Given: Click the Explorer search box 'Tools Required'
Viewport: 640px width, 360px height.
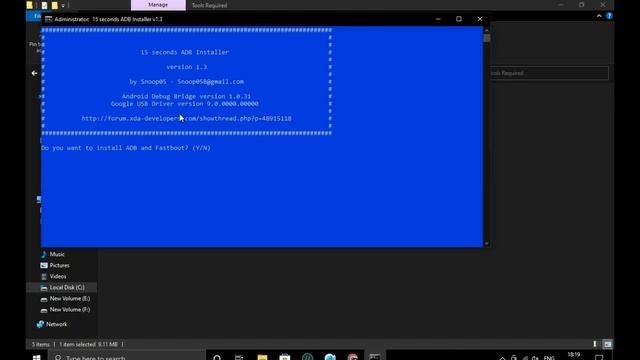Looking at the screenshot, I should (x=549, y=73).
